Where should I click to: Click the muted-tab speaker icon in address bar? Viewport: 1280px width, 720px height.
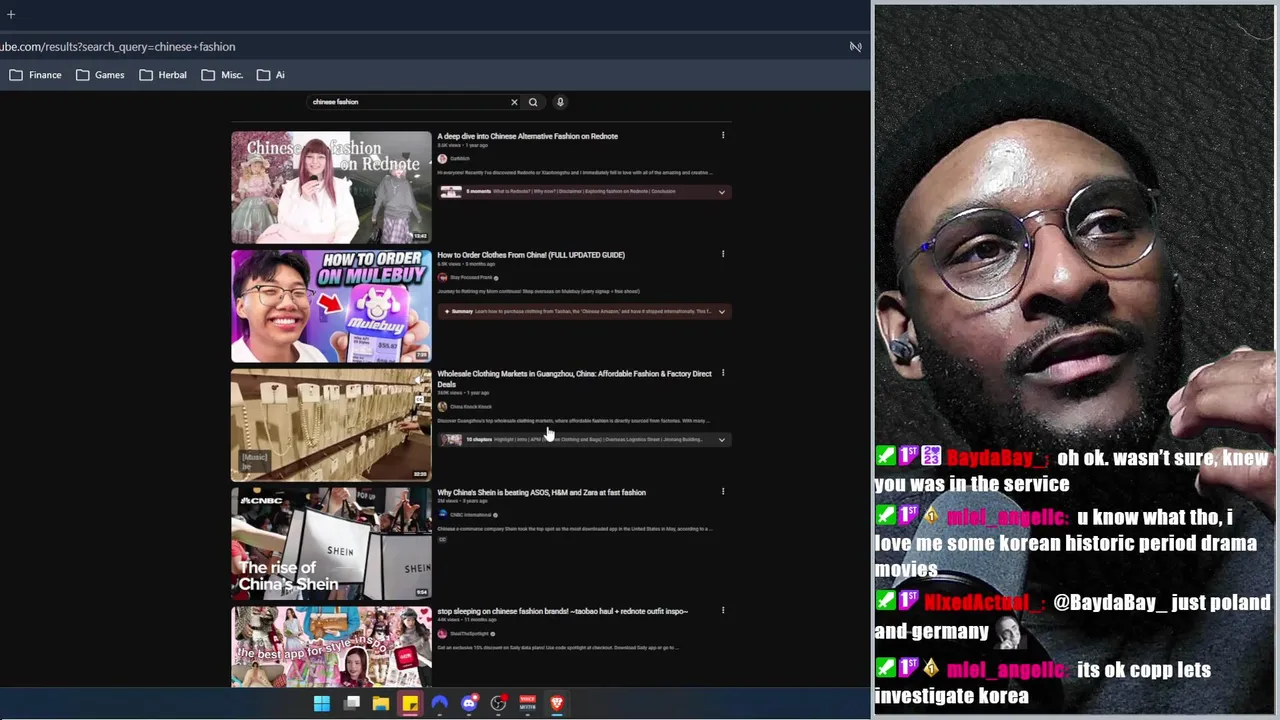(x=855, y=47)
